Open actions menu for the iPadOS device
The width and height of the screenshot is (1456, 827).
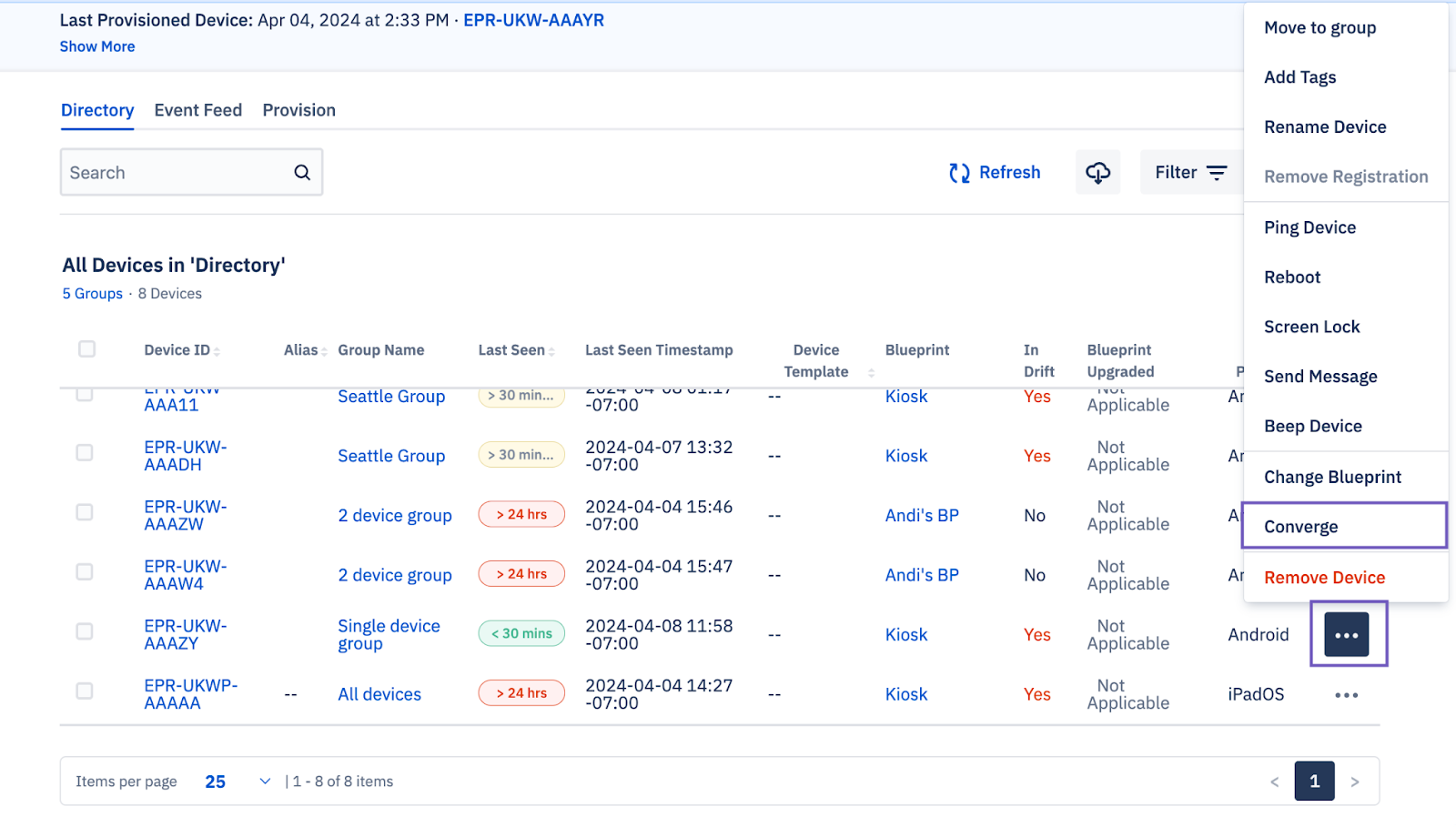[1346, 695]
